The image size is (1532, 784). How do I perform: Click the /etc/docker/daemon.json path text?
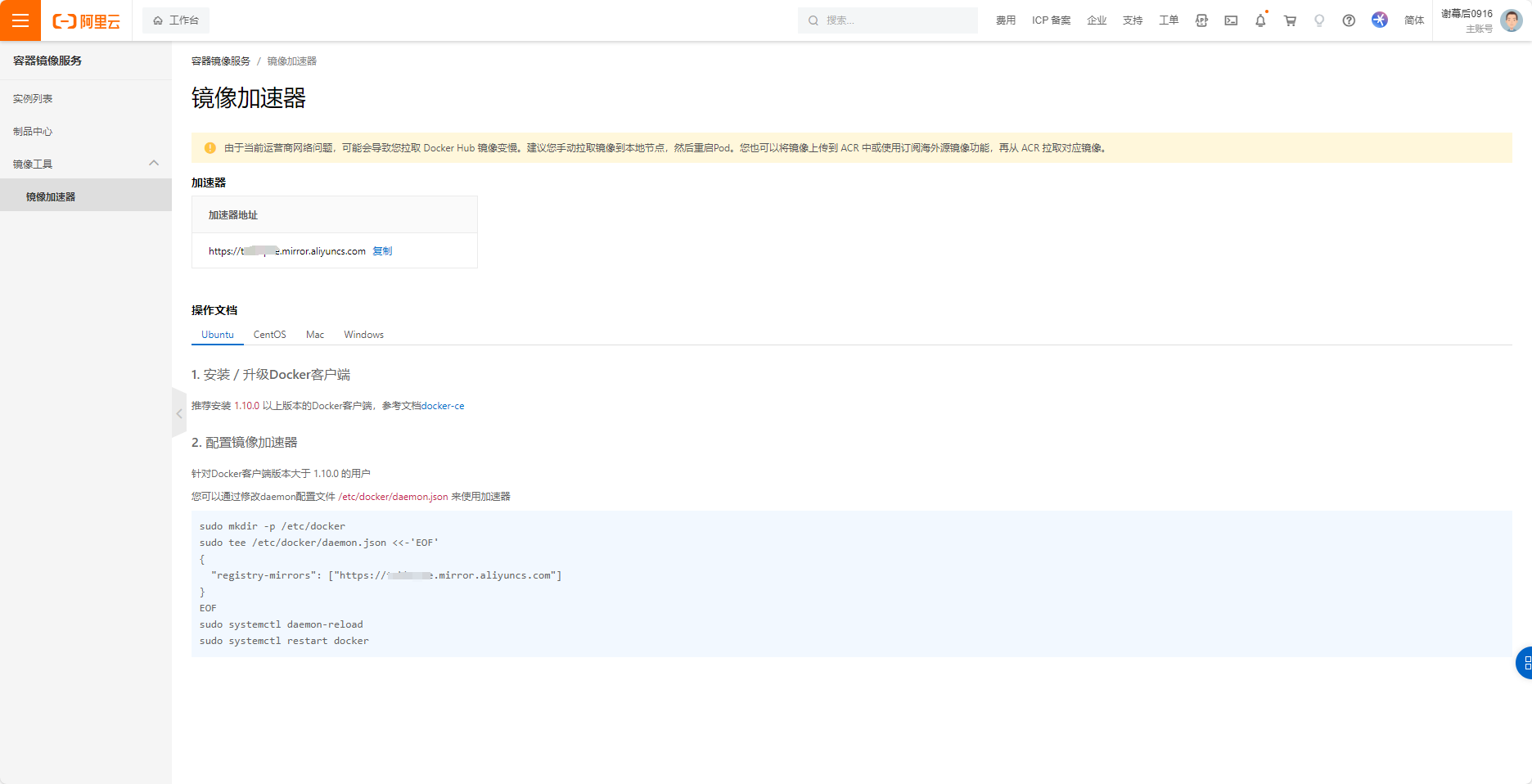pyautogui.click(x=393, y=497)
